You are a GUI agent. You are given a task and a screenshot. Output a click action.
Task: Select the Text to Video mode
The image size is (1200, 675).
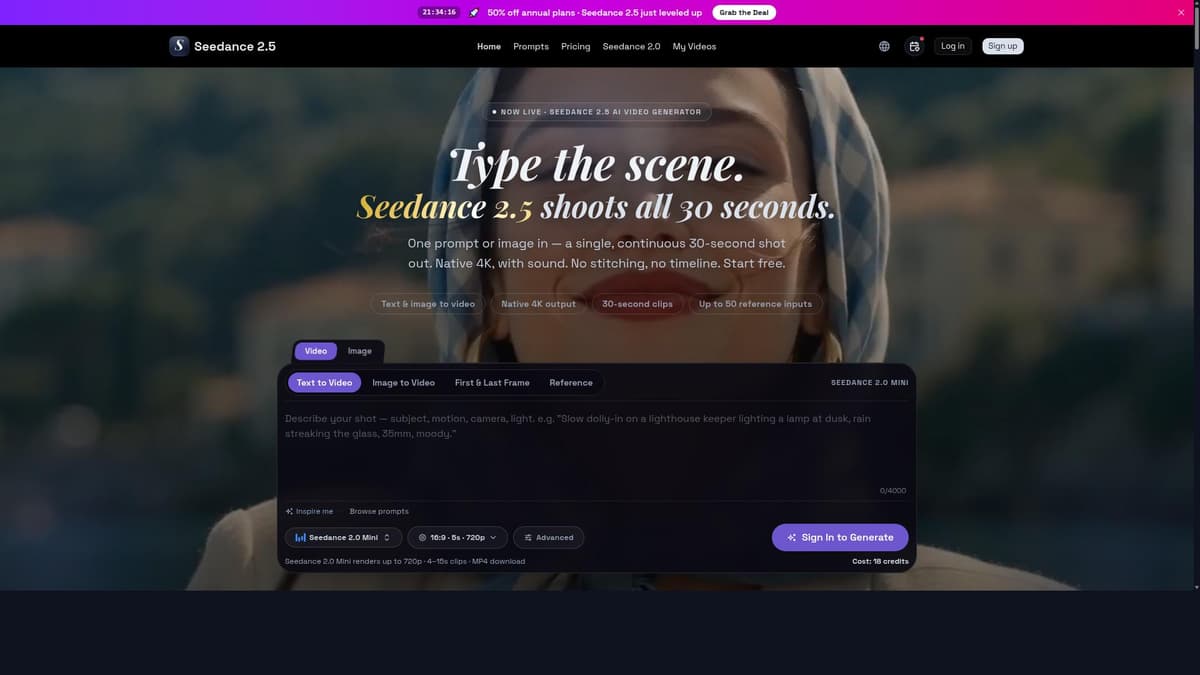pos(324,383)
